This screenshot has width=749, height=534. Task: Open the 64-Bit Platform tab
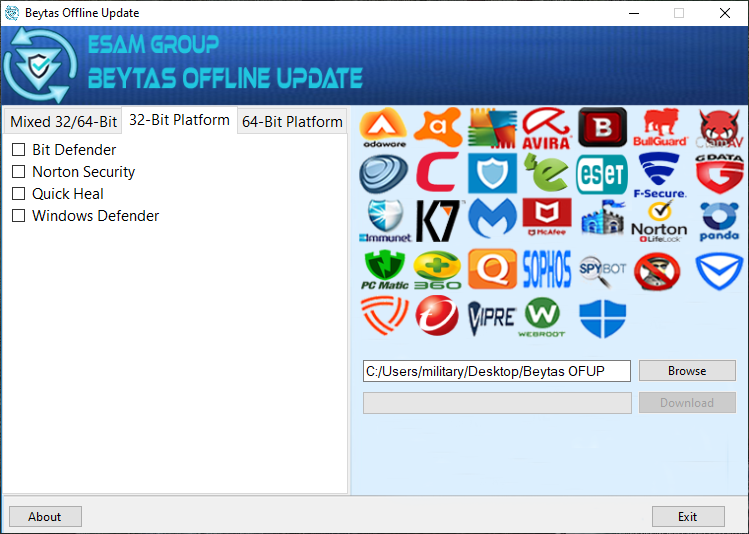[292, 122]
